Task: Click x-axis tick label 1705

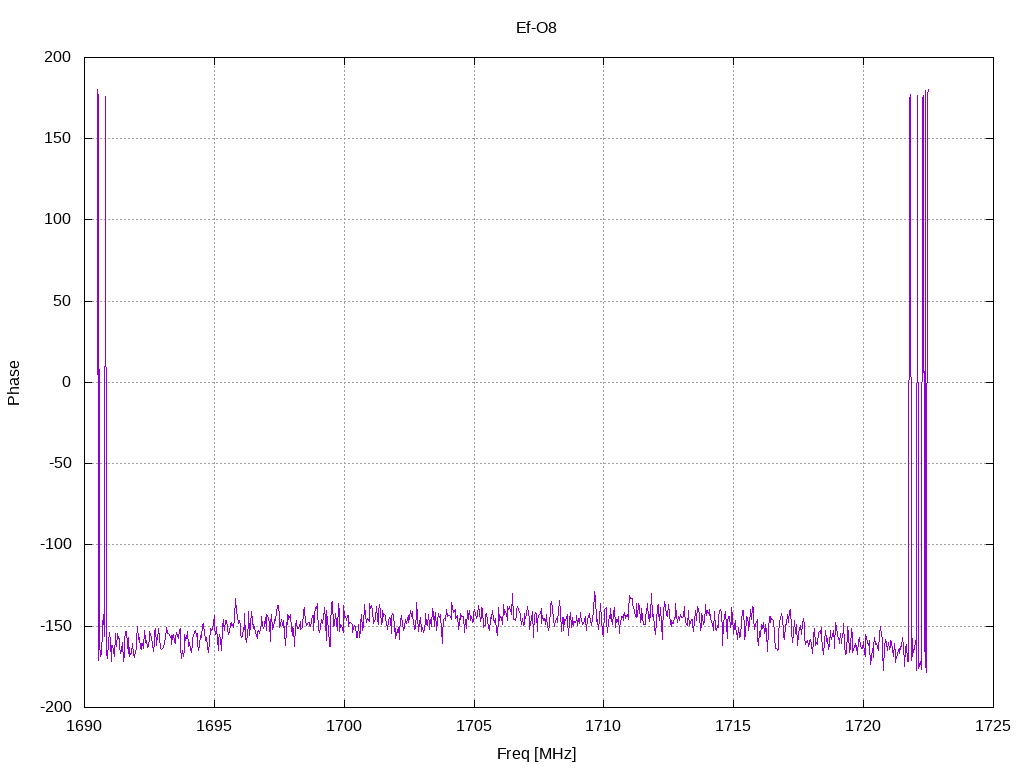Action: coord(474,726)
